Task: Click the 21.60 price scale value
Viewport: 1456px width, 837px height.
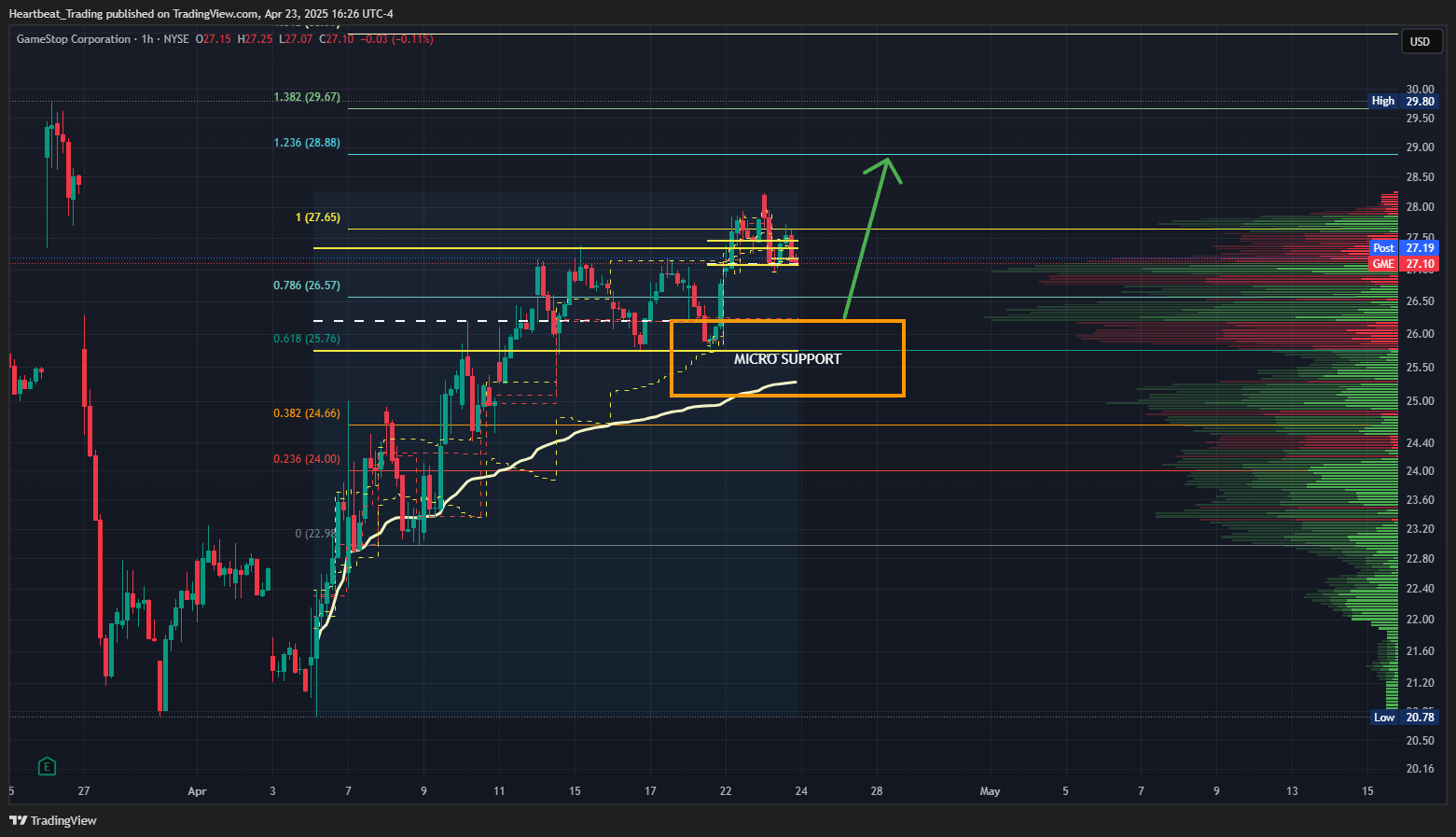Action: click(x=1420, y=651)
